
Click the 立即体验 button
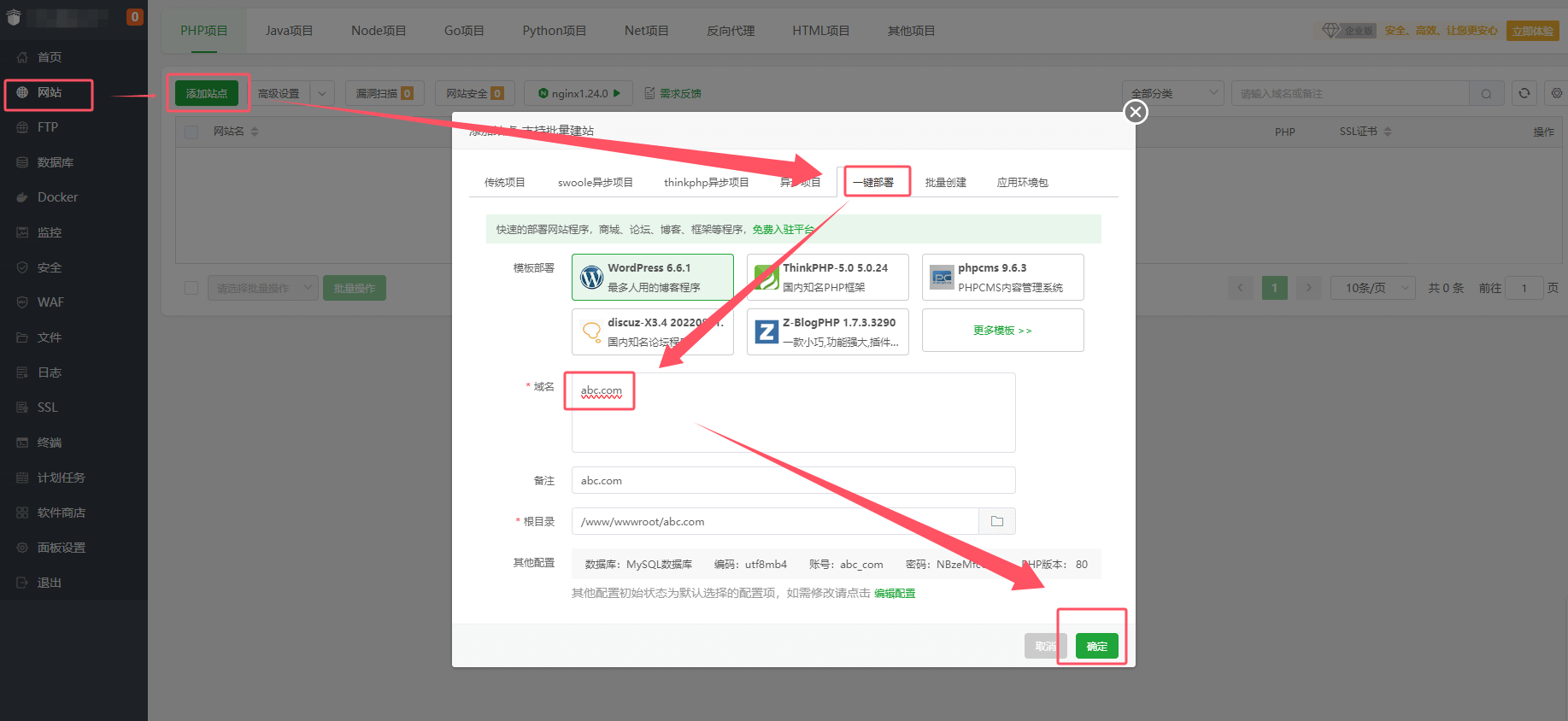click(x=1533, y=31)
